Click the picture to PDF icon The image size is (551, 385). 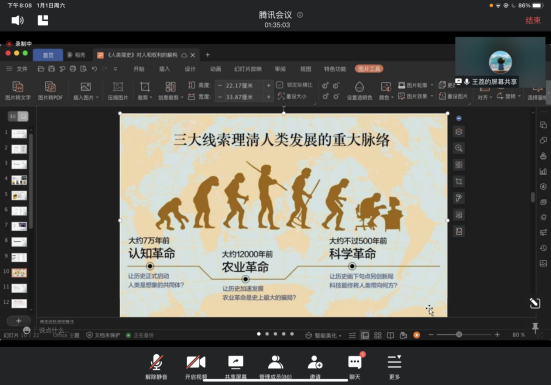coord(50,90)
